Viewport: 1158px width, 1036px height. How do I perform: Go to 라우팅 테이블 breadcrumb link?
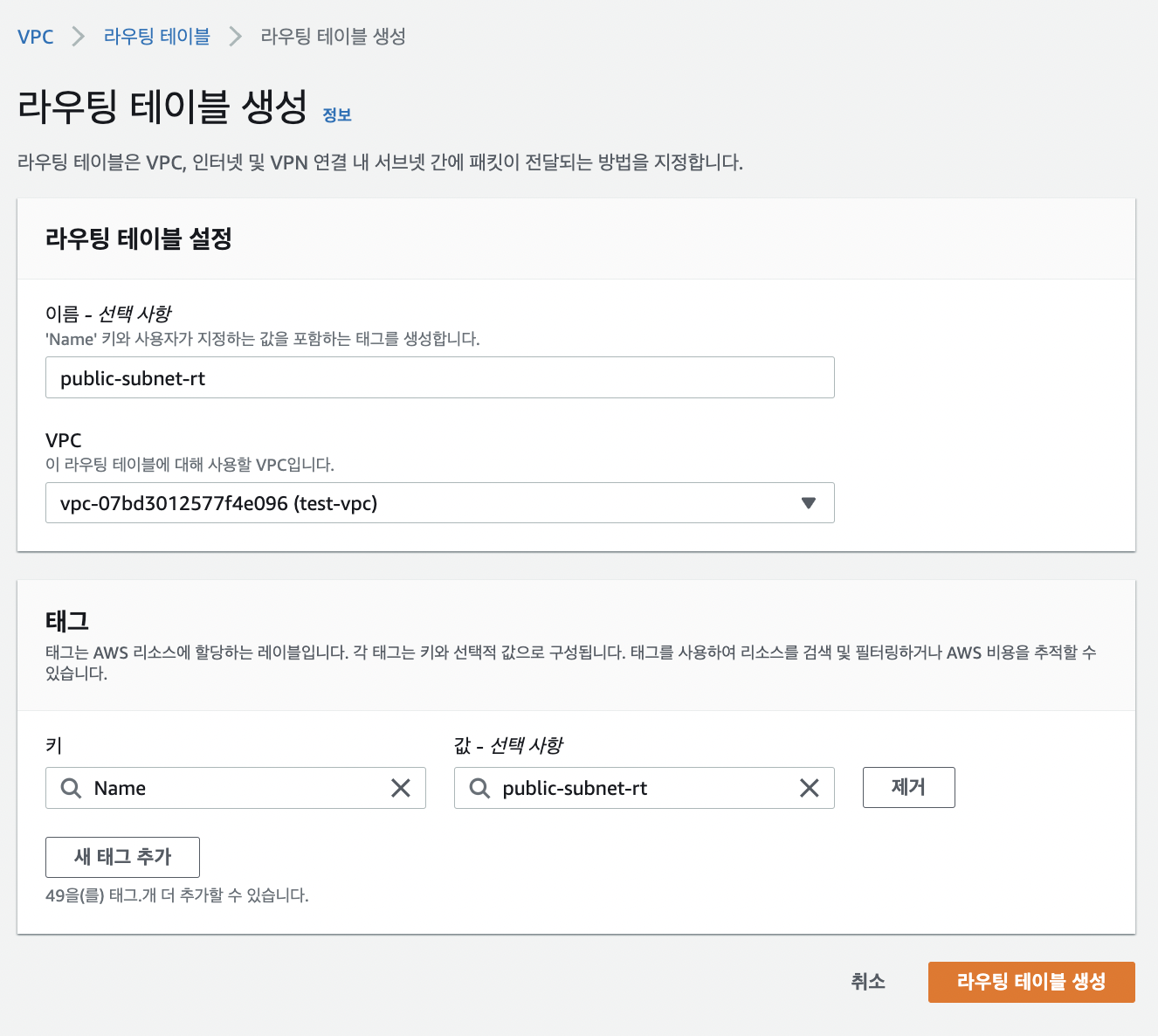(157, 37)
